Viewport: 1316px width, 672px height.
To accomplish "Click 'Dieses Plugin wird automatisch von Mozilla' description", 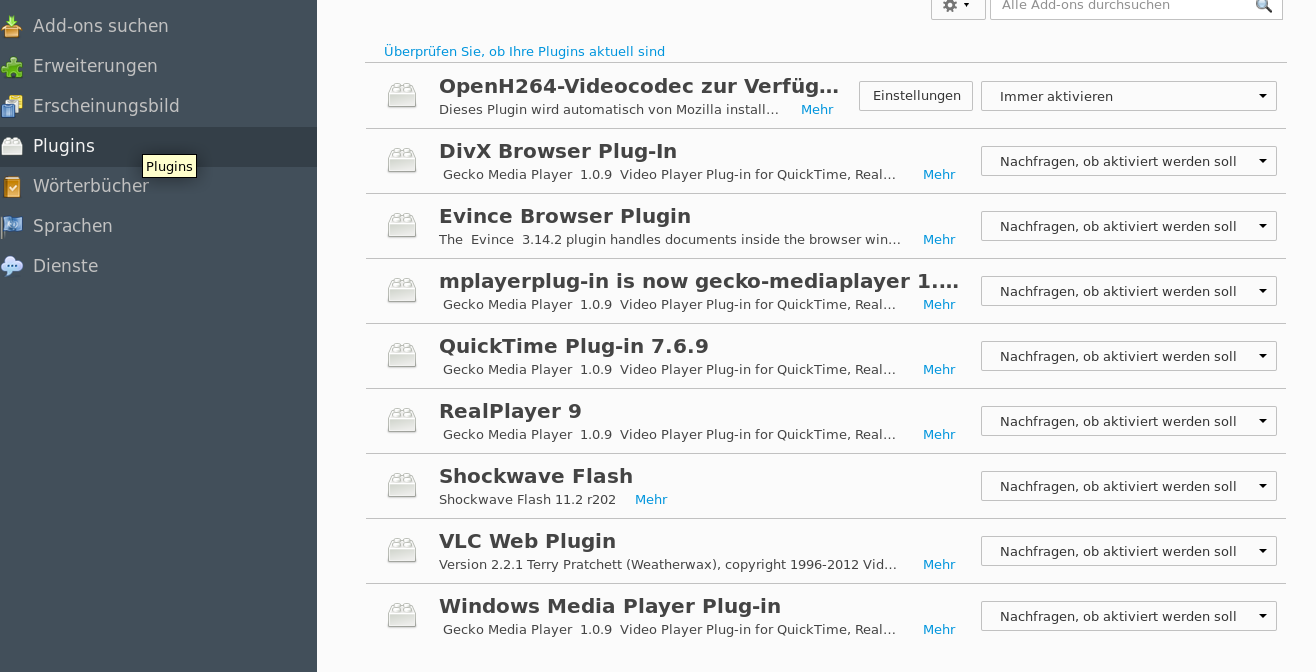I will tap(609, 110).
